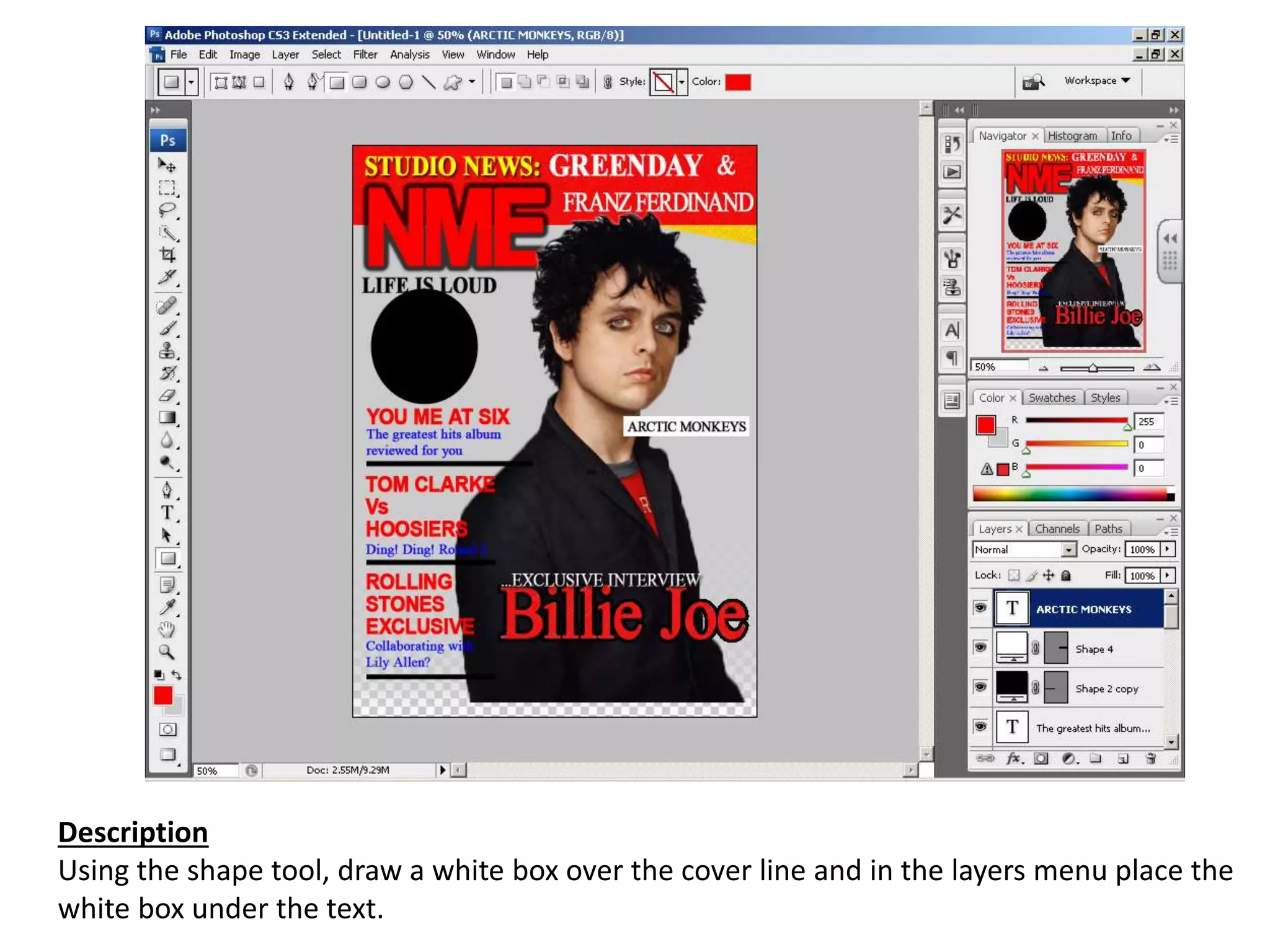Viewport: 1270px width, 952px height.
Task: Open Layers panel options menu
Action: click(x=1171, y=532)
